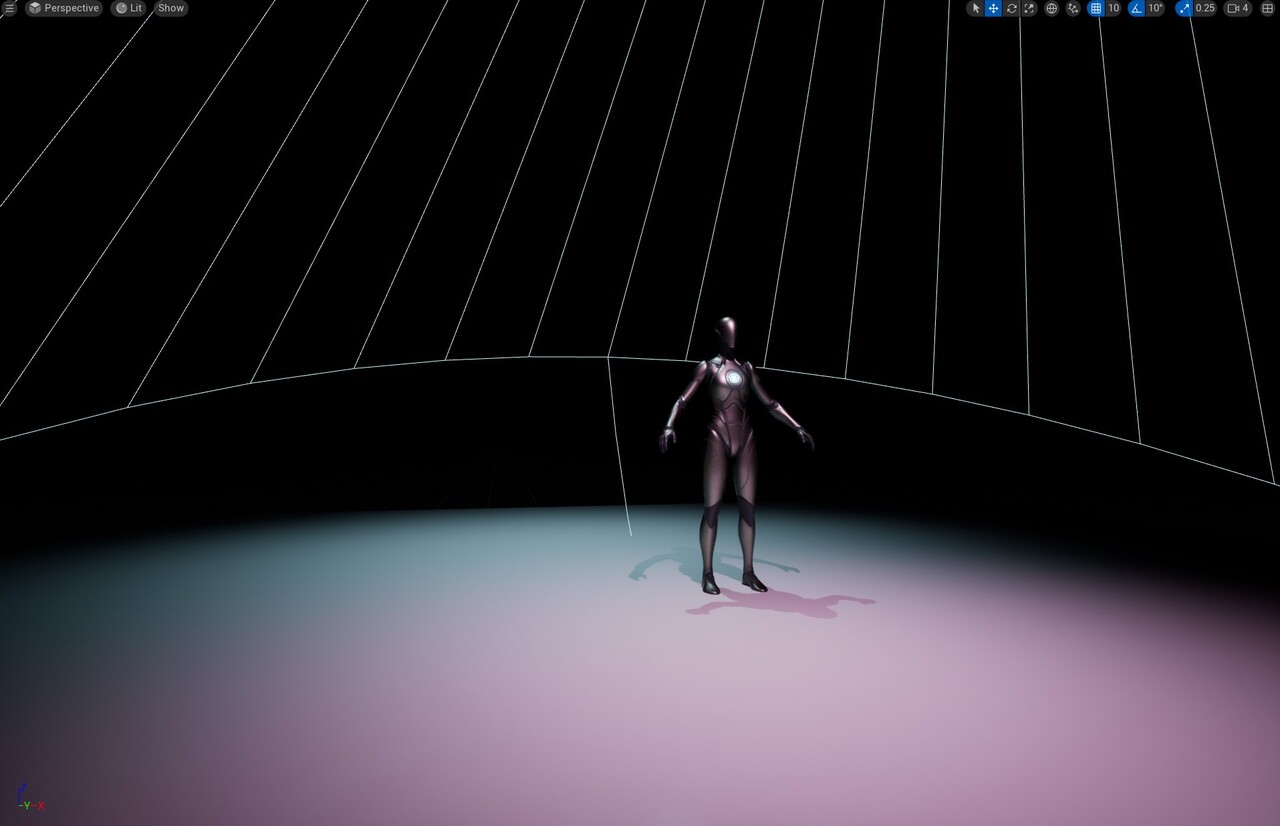Activate the Translate move tool
Image resolution: width=1280 pixels, height=826 pixels.
(993, 8)
